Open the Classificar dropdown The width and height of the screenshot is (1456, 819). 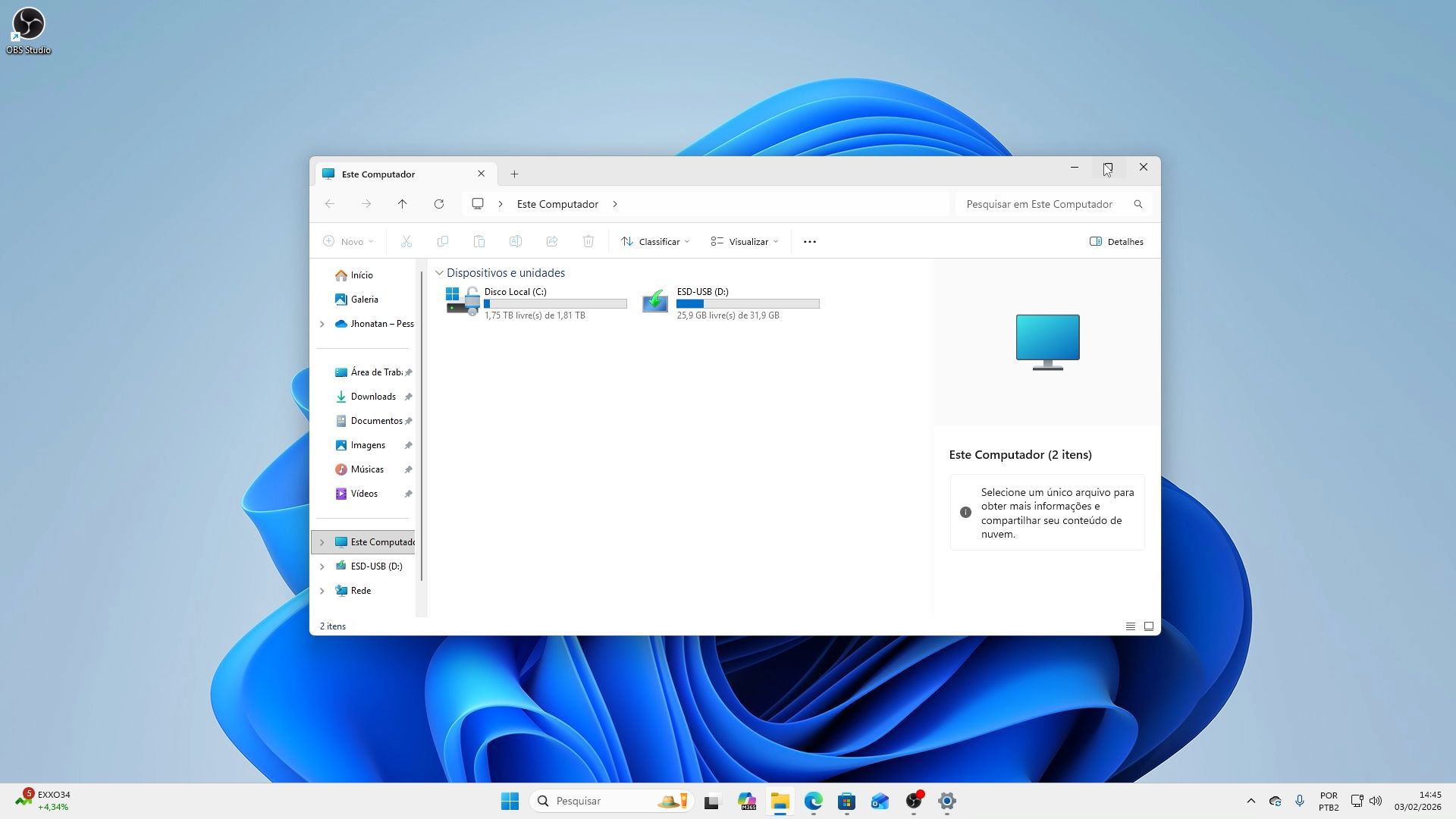point(656,242)
